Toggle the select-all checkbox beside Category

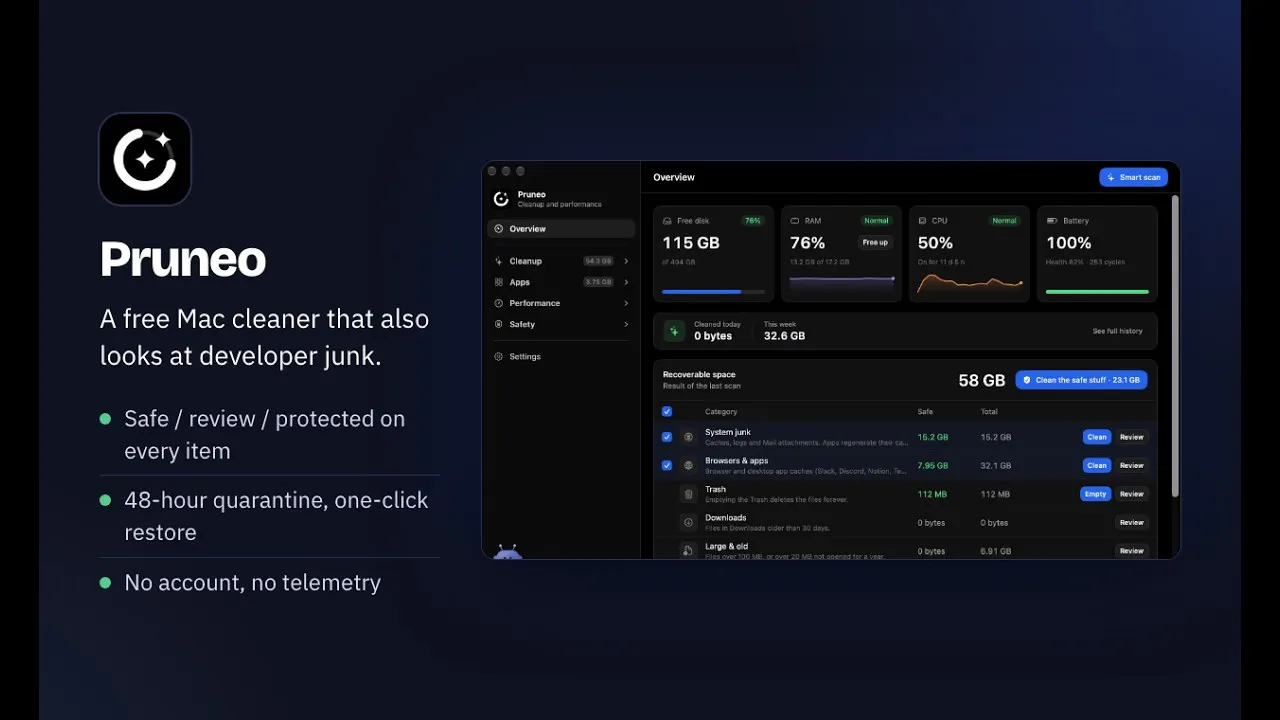pos(667,411)
